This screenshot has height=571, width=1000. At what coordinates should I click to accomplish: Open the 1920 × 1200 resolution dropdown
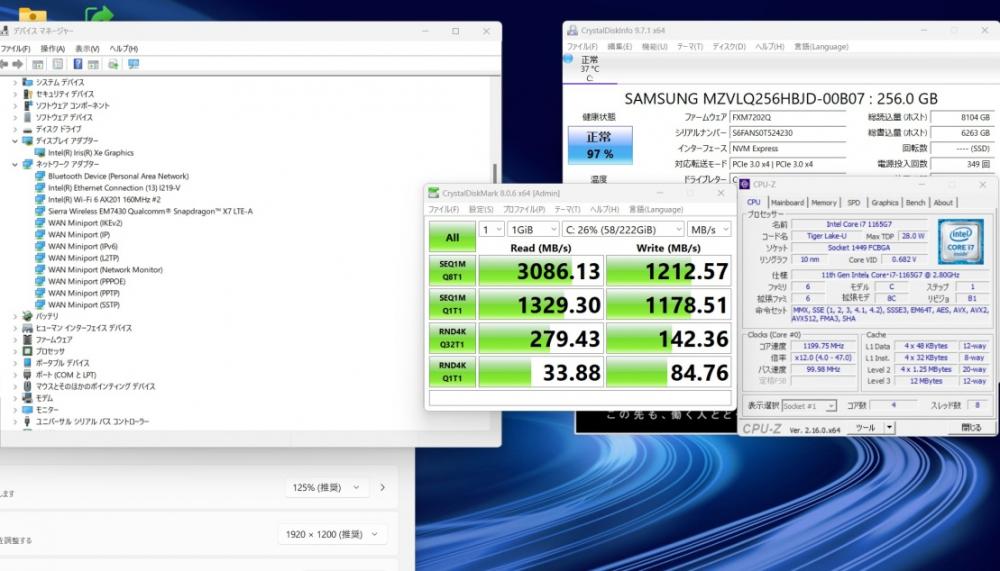[332, 535]
